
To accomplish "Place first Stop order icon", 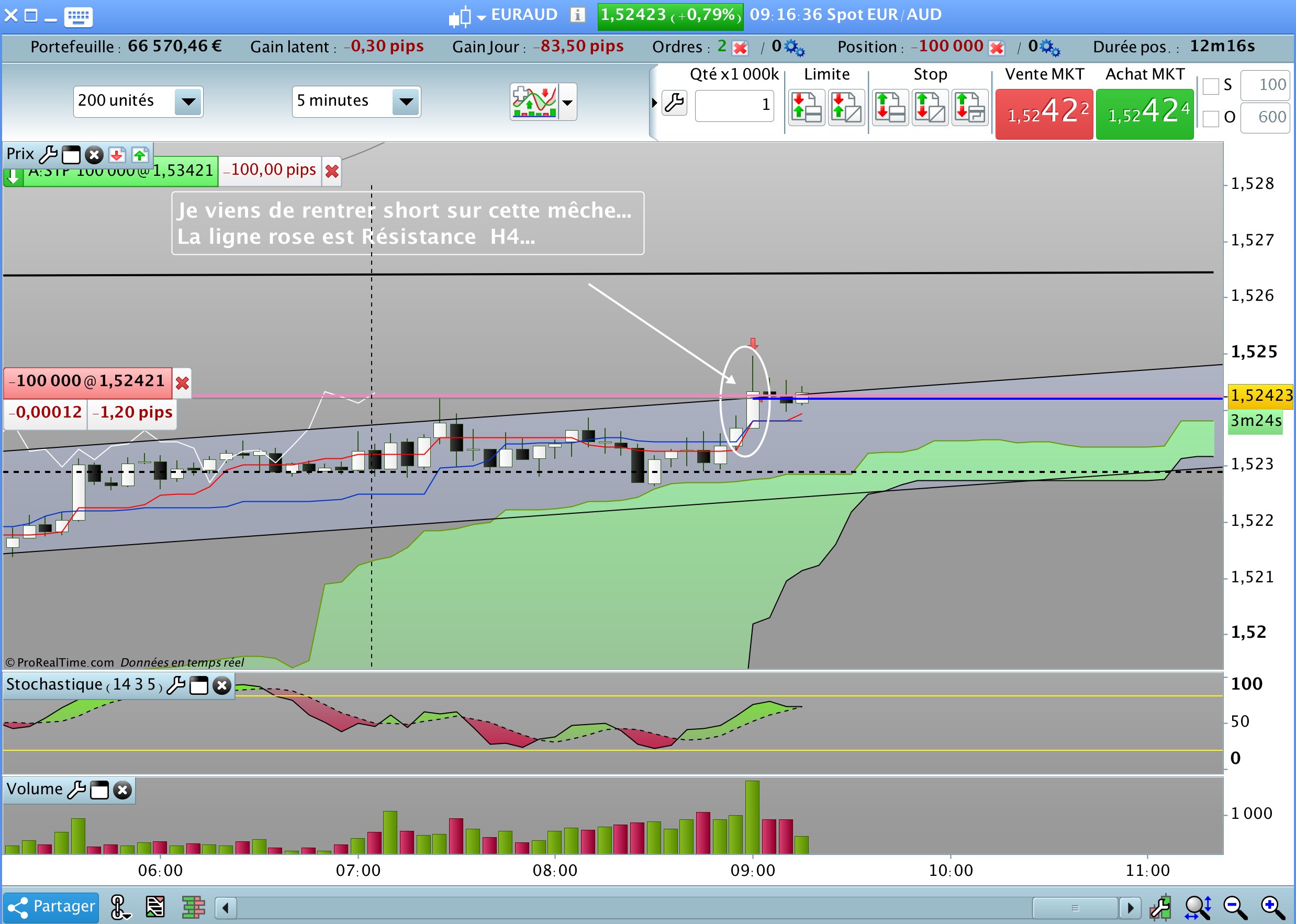I will click(x=890, y=107).
